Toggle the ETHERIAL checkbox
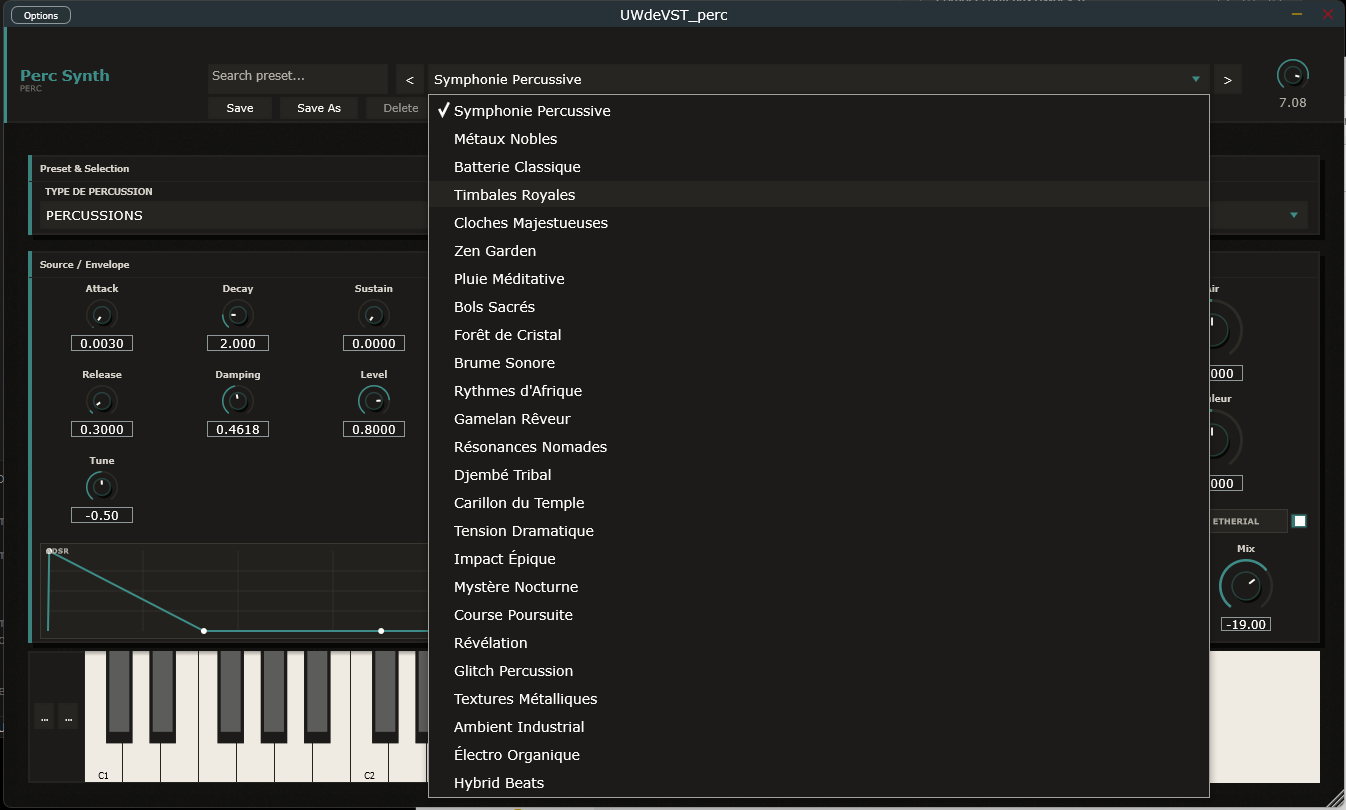 [x=1299, y=521]
